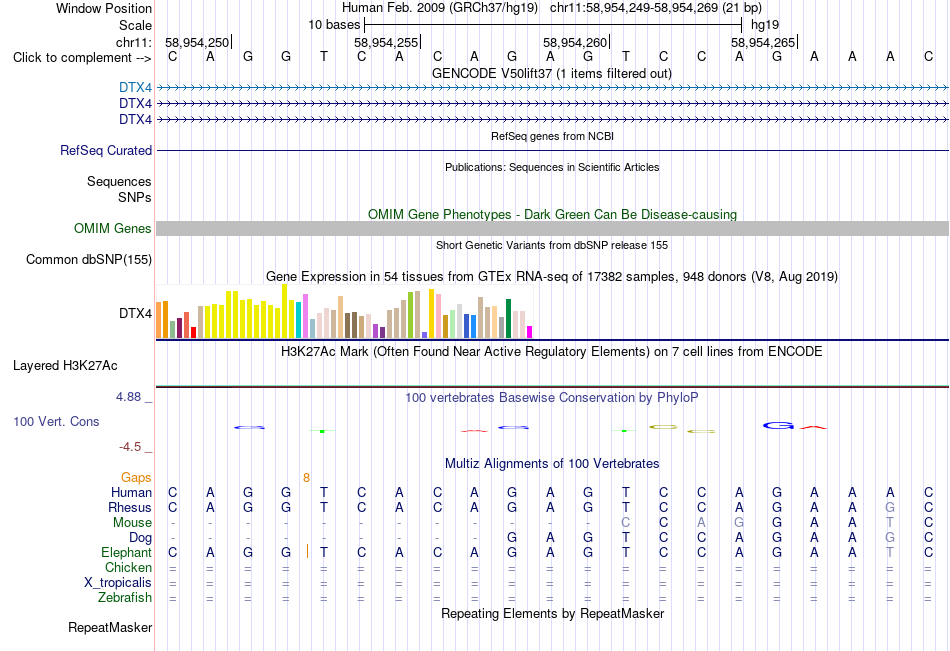Click the cyan GTEx expression bar
The width and height of the screenshot is (950, 651).
click(299, 320)
